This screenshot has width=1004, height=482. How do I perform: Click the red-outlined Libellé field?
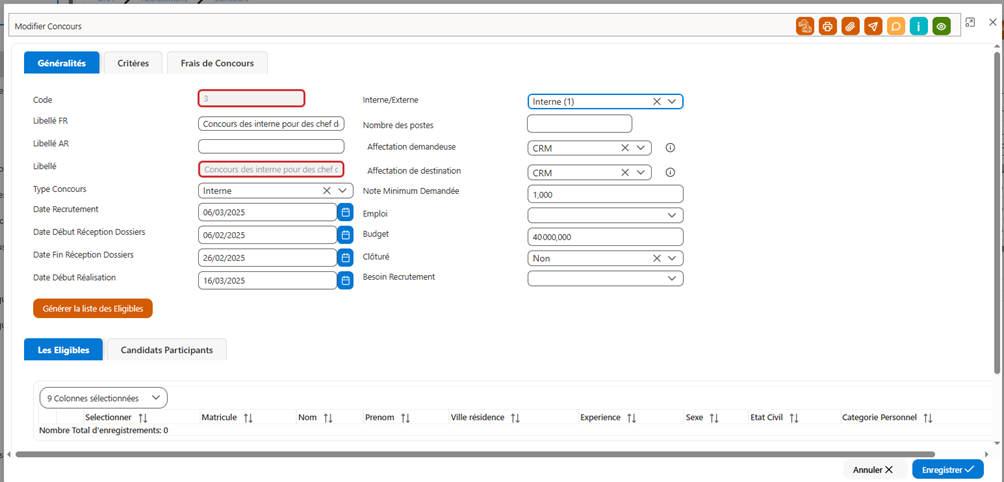click(271, 169)
